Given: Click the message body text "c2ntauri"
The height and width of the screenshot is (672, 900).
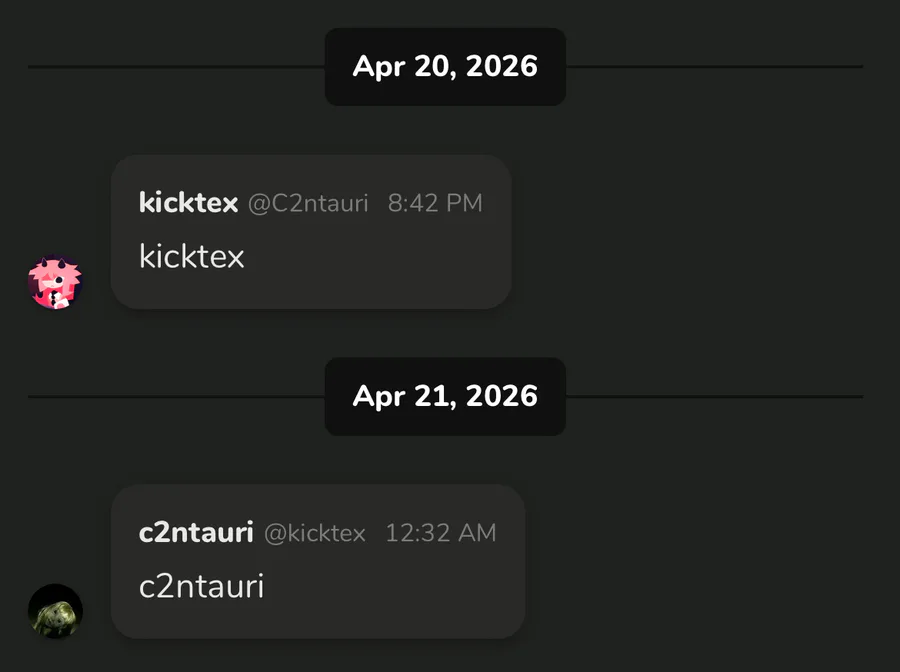Looking at the screenshot, I should [x=201, y=586].
